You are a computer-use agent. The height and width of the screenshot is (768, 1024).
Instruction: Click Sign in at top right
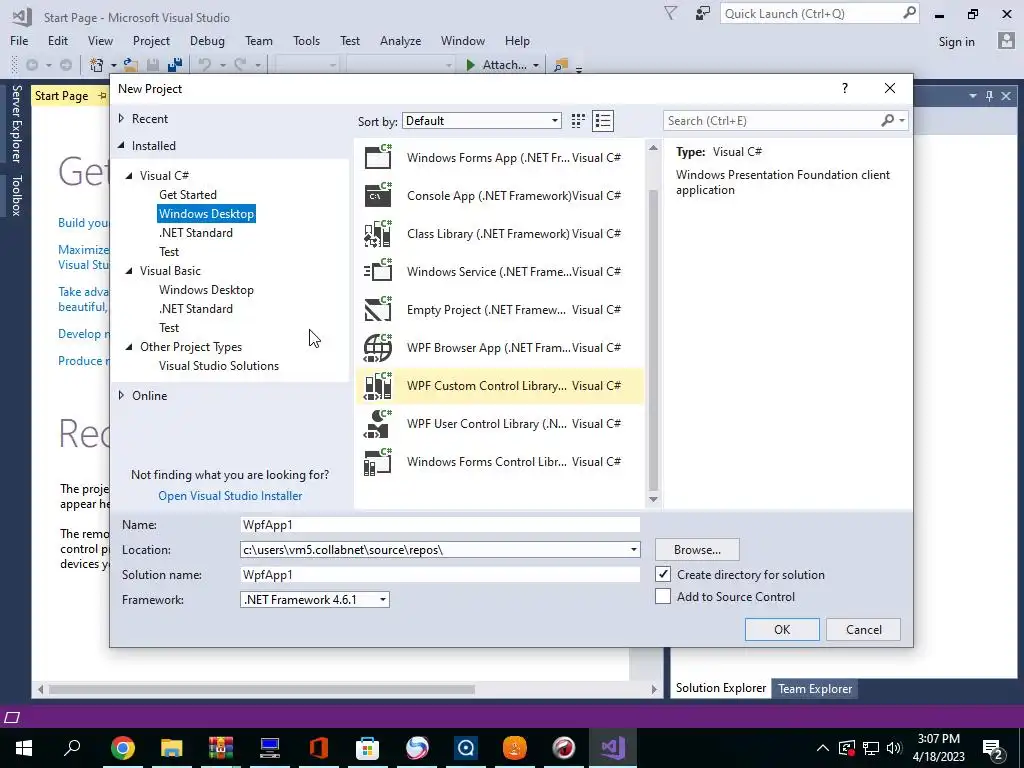point(956,42)
